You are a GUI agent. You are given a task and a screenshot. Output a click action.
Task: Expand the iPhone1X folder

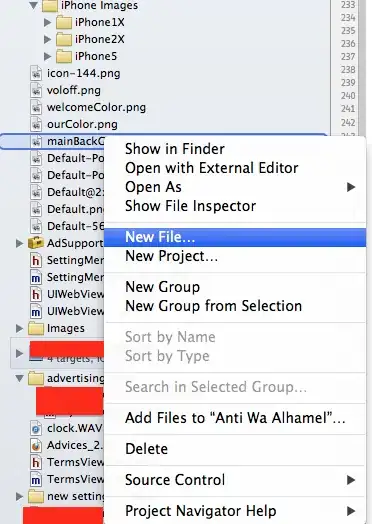pos(47,22)
